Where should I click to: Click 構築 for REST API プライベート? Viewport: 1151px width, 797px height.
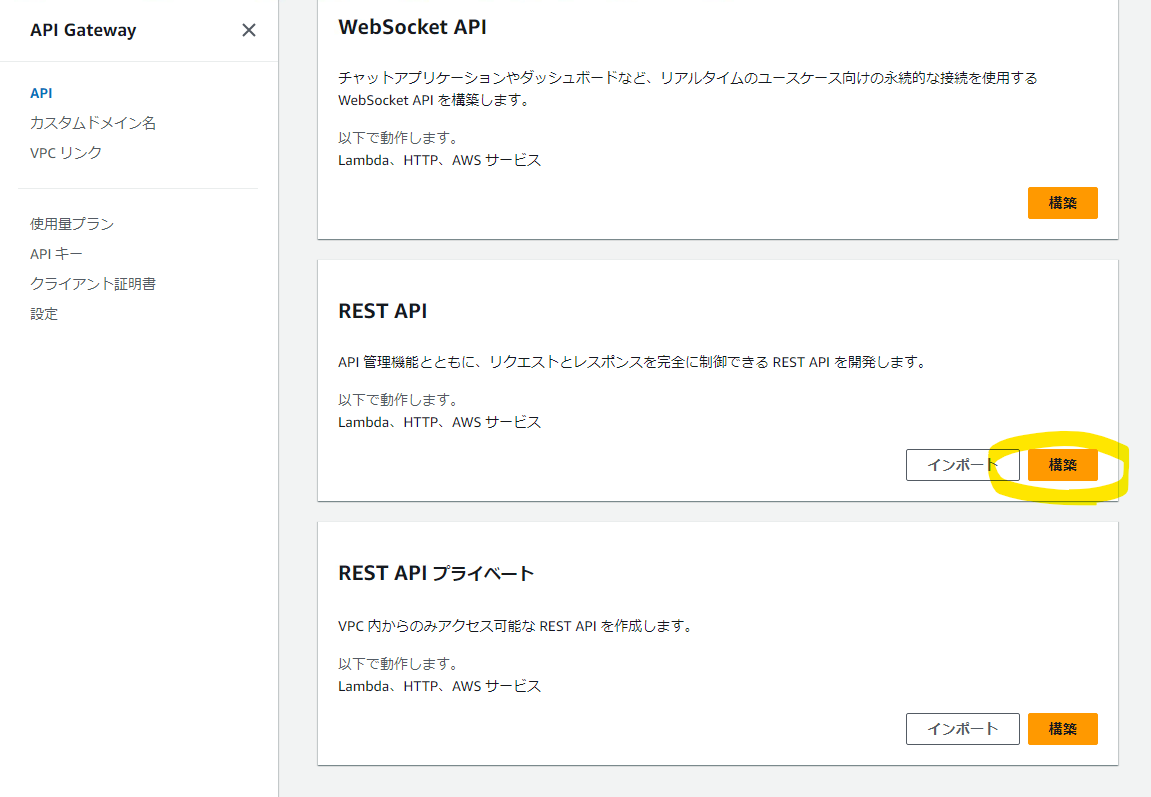1062,729
